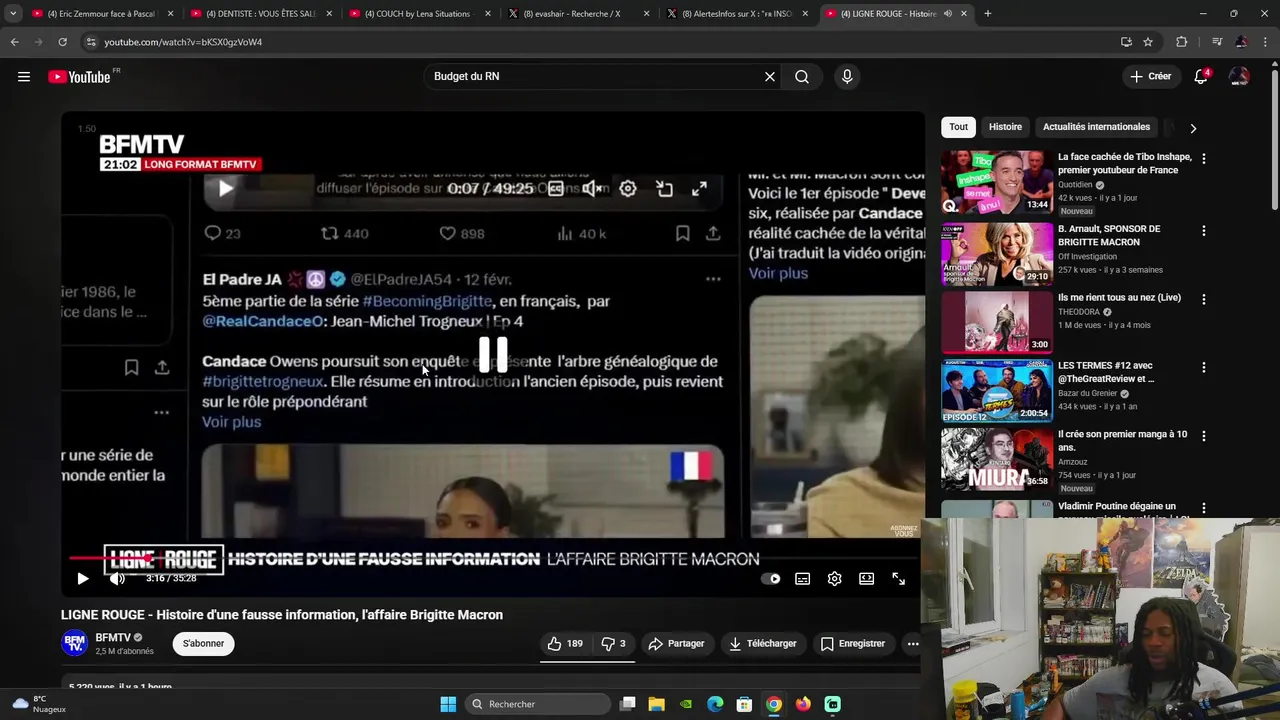
Task: Switch to the DENTISTE browser tab
Action: tap(260, 14)
